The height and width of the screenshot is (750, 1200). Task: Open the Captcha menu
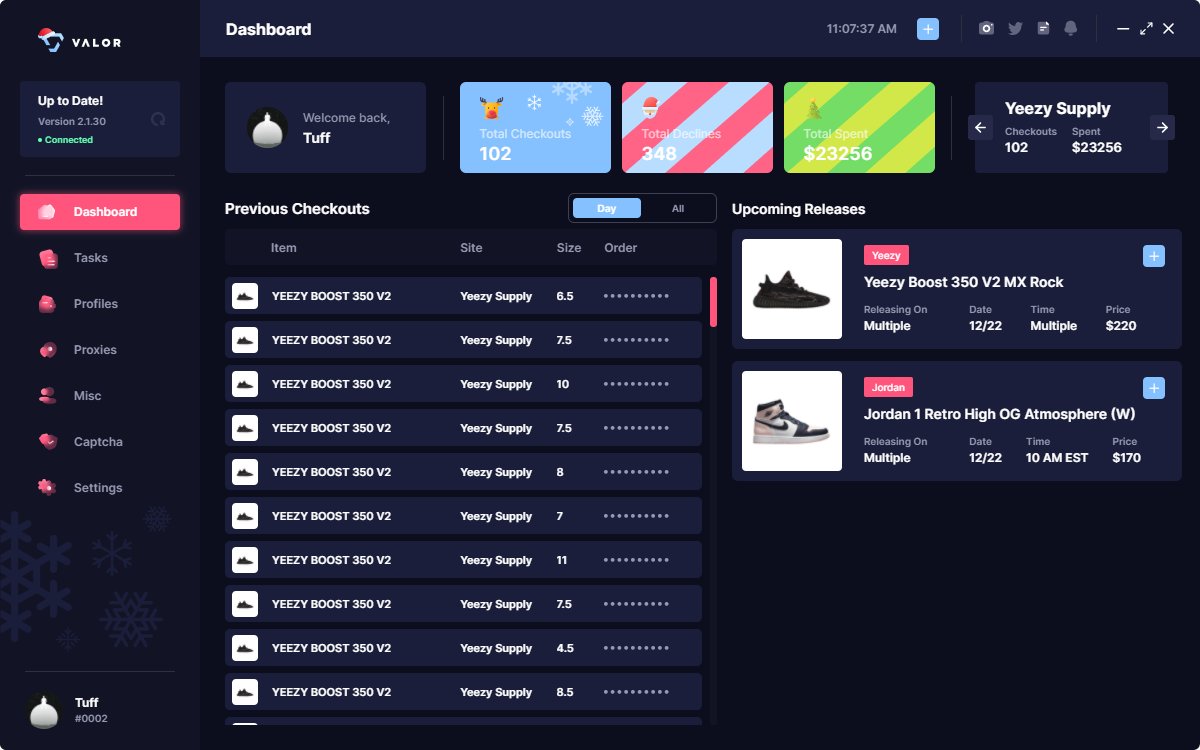tap(100, 442)
